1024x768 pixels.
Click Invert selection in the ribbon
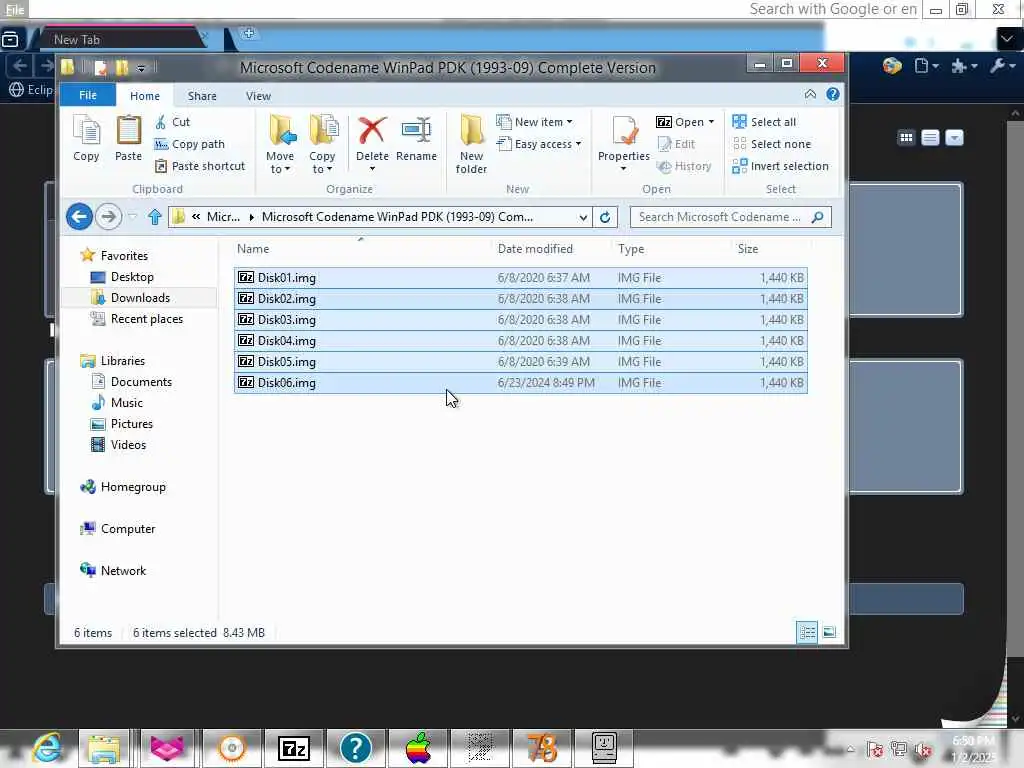pyautogui.click(x=780, y=167)
